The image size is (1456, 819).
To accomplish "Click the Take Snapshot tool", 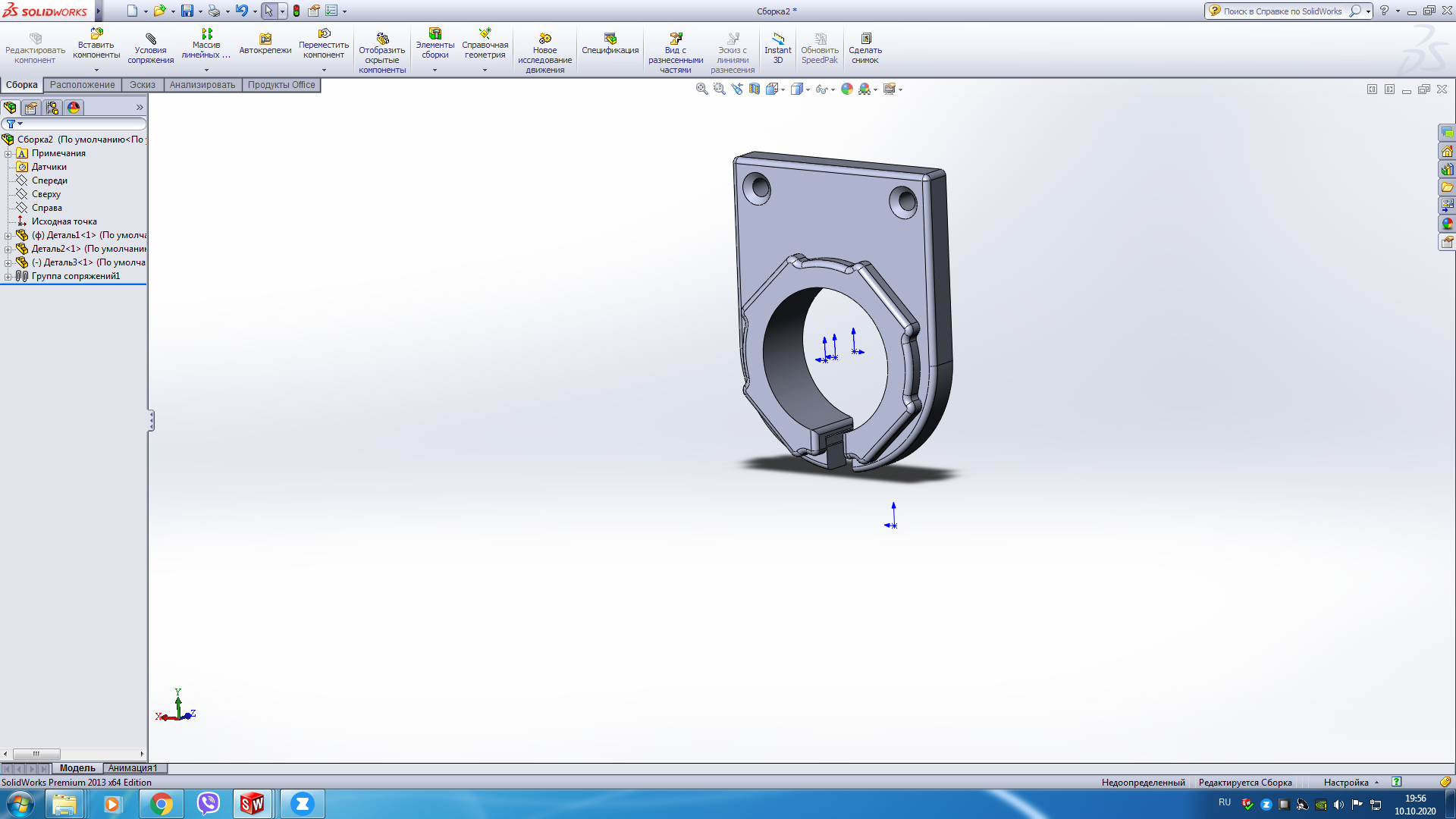I will [865, 39].
